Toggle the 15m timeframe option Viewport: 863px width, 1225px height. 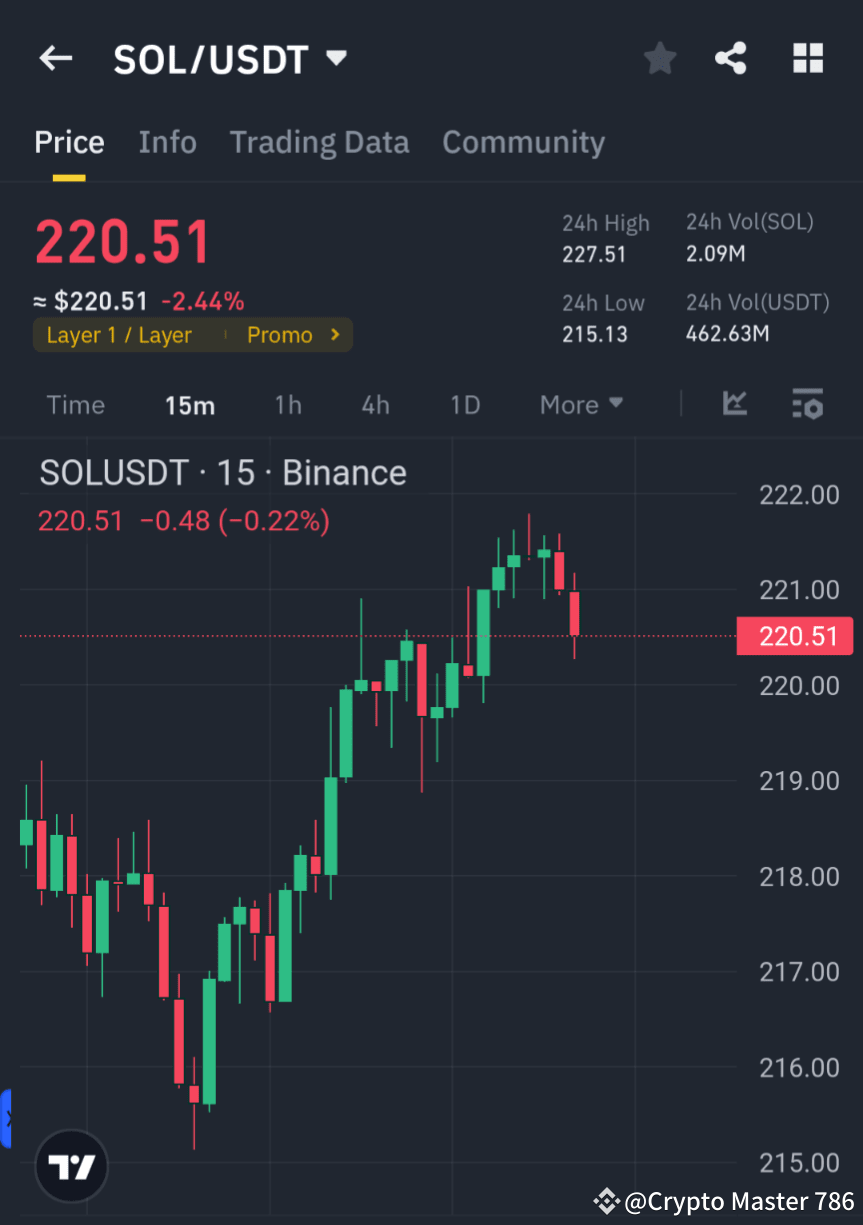[x=190, y=405]
